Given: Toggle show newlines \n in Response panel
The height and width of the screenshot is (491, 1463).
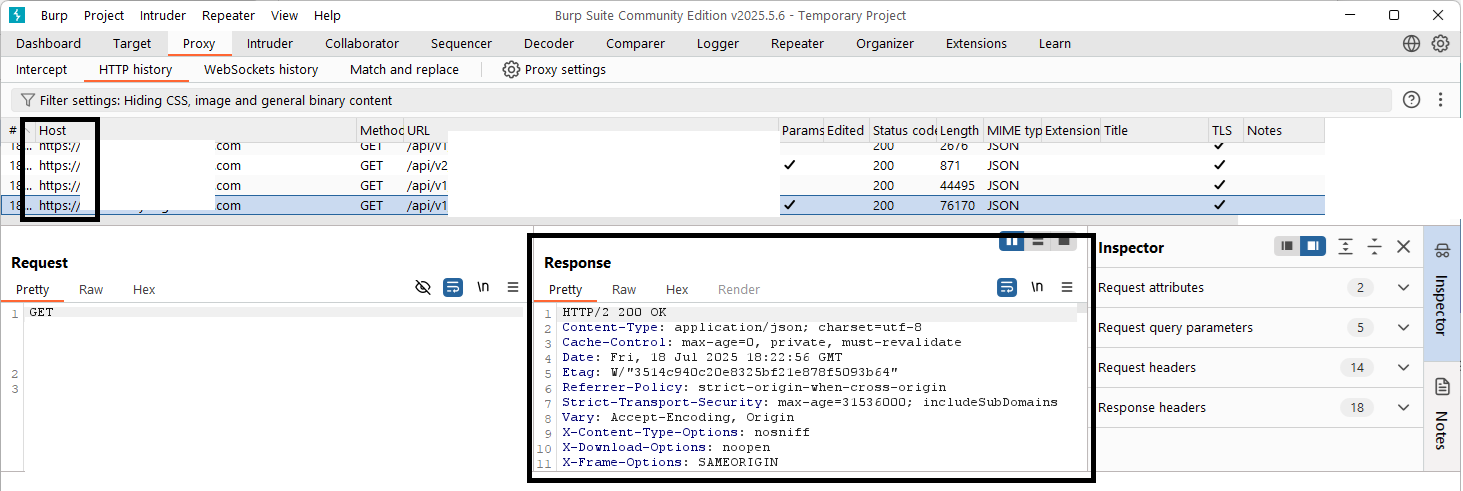Looking at the screenshot, I should pos(1037,287).
